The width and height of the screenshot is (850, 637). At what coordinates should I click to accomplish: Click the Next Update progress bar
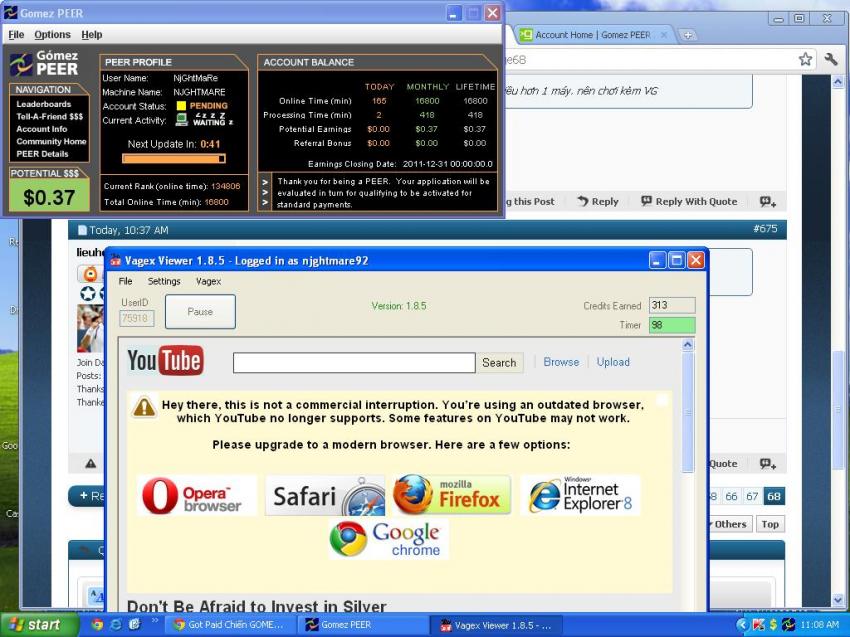(173, 158)
